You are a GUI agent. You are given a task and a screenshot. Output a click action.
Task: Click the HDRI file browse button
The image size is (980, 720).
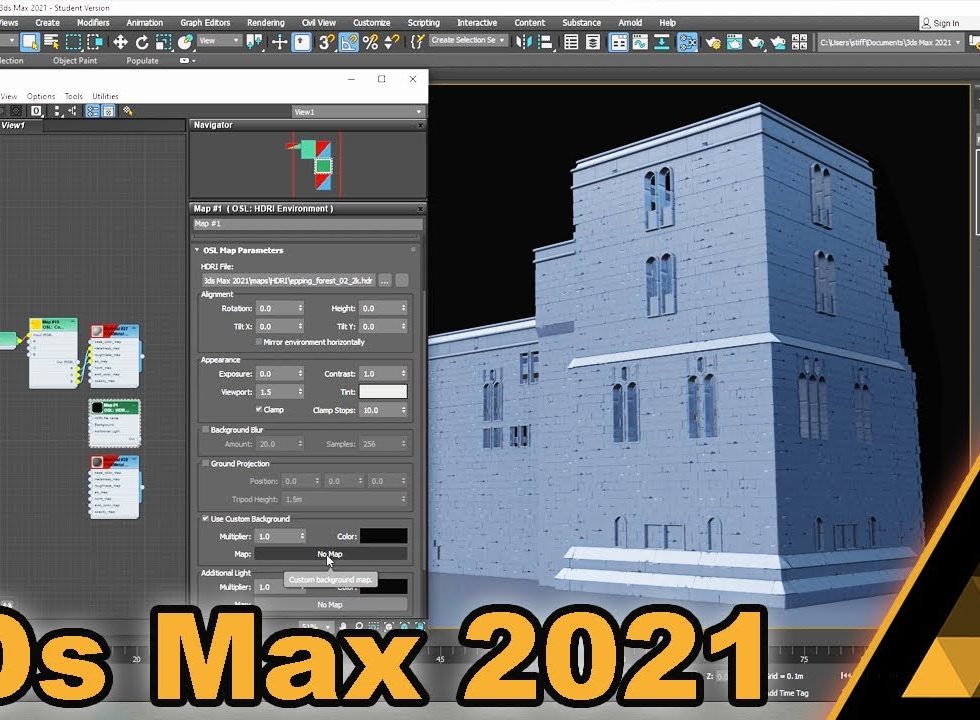[x=385, y=281]
